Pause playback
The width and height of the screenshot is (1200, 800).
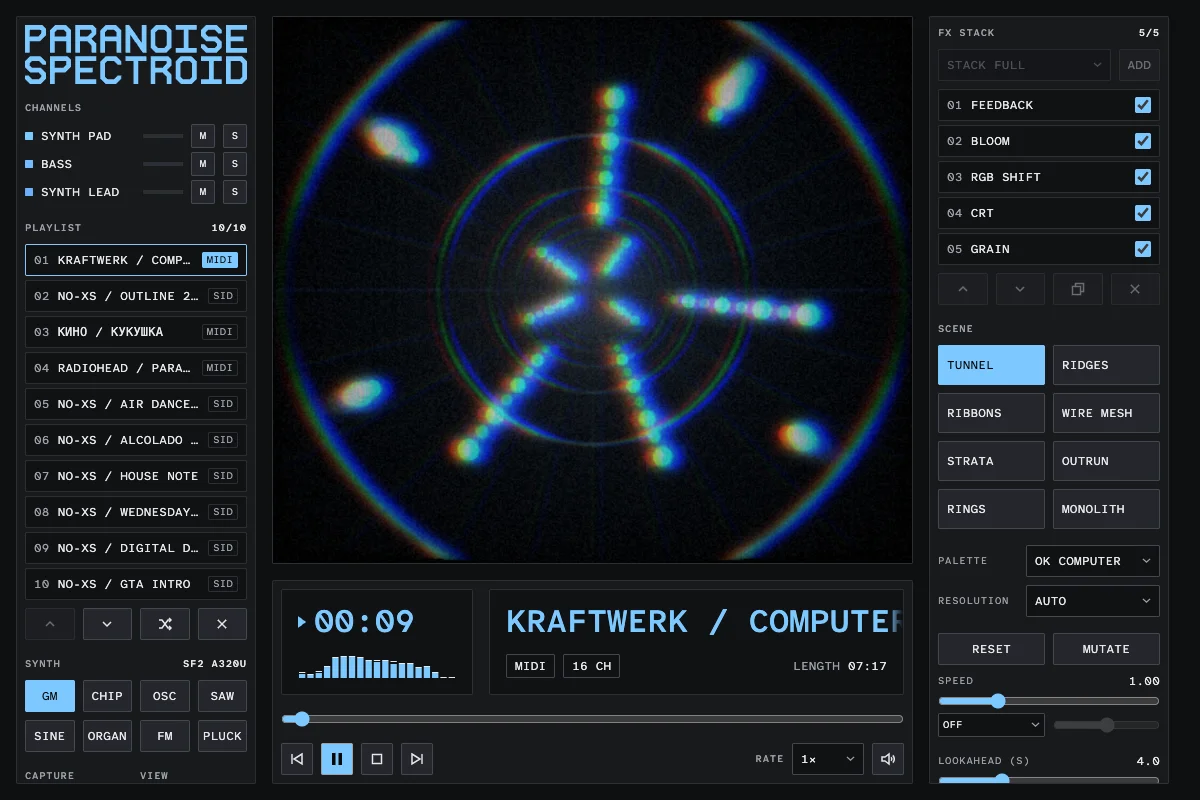click(x=337, y=759)
